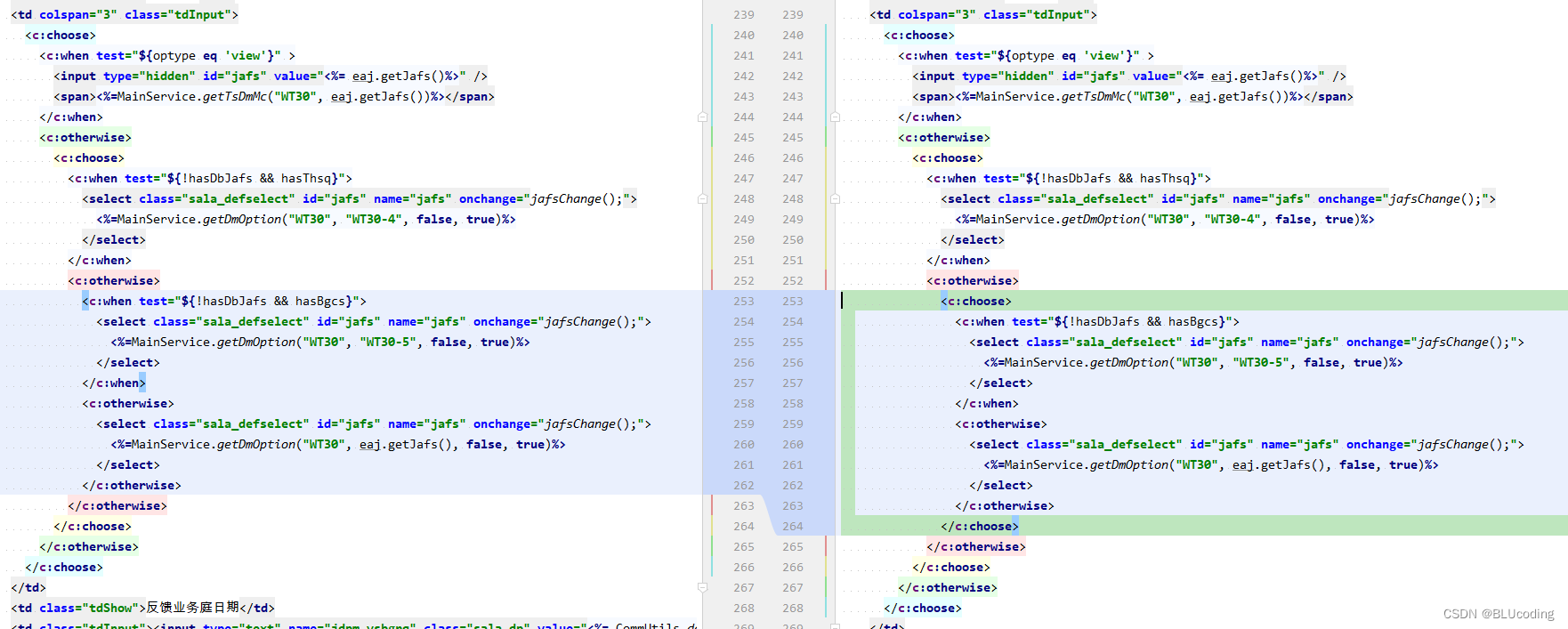Click right-column line number 264
The width and height of the screenshot is (1568, 629).
coord(793,526)
